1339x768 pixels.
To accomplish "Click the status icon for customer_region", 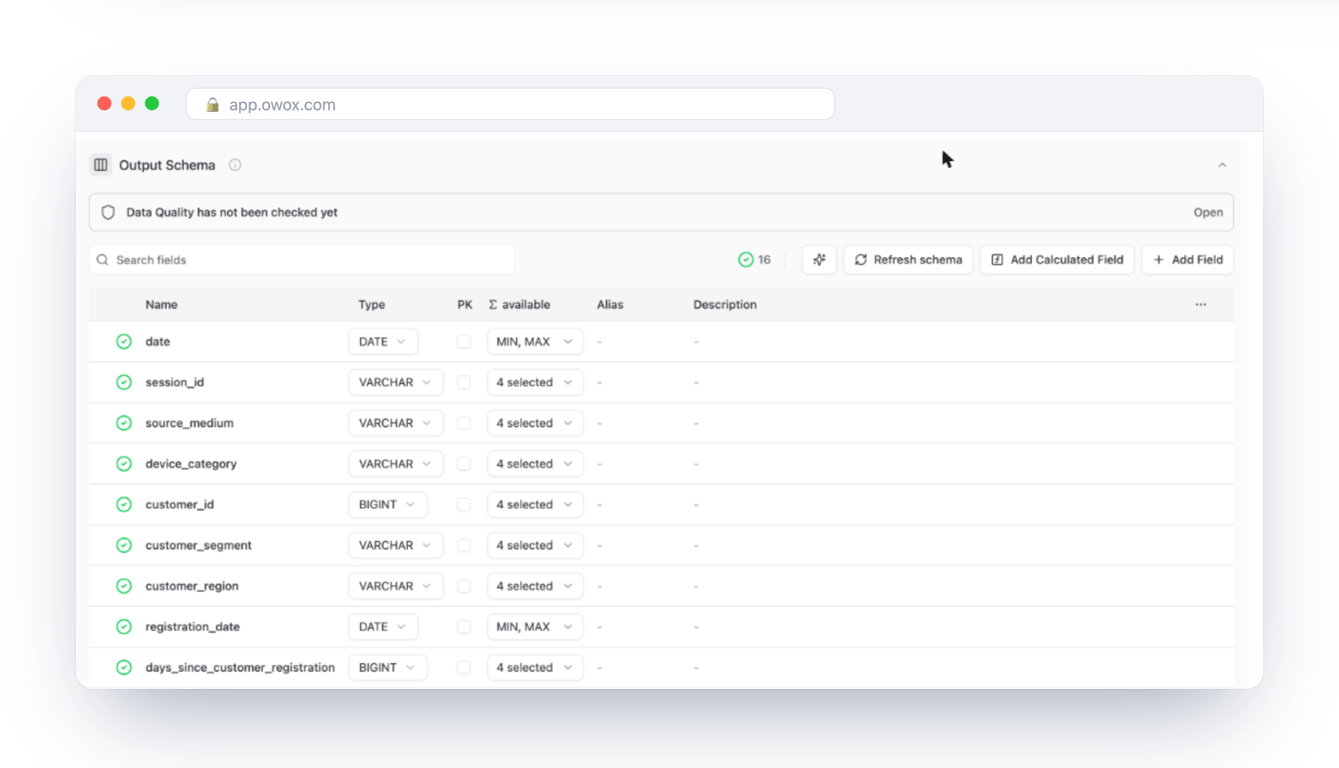I will 124,587.
